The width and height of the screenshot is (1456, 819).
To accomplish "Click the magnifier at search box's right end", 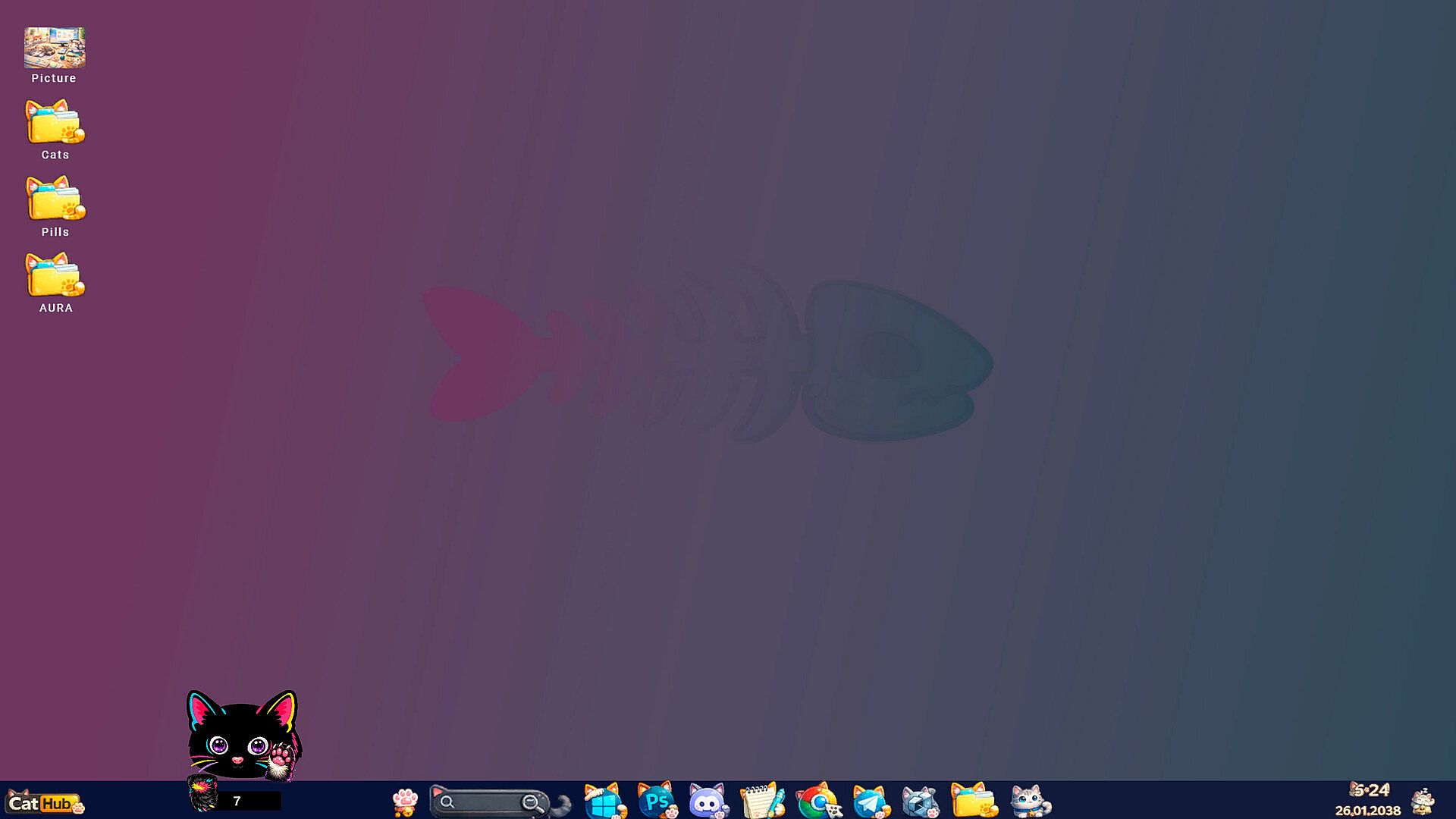I will (533, 803).
